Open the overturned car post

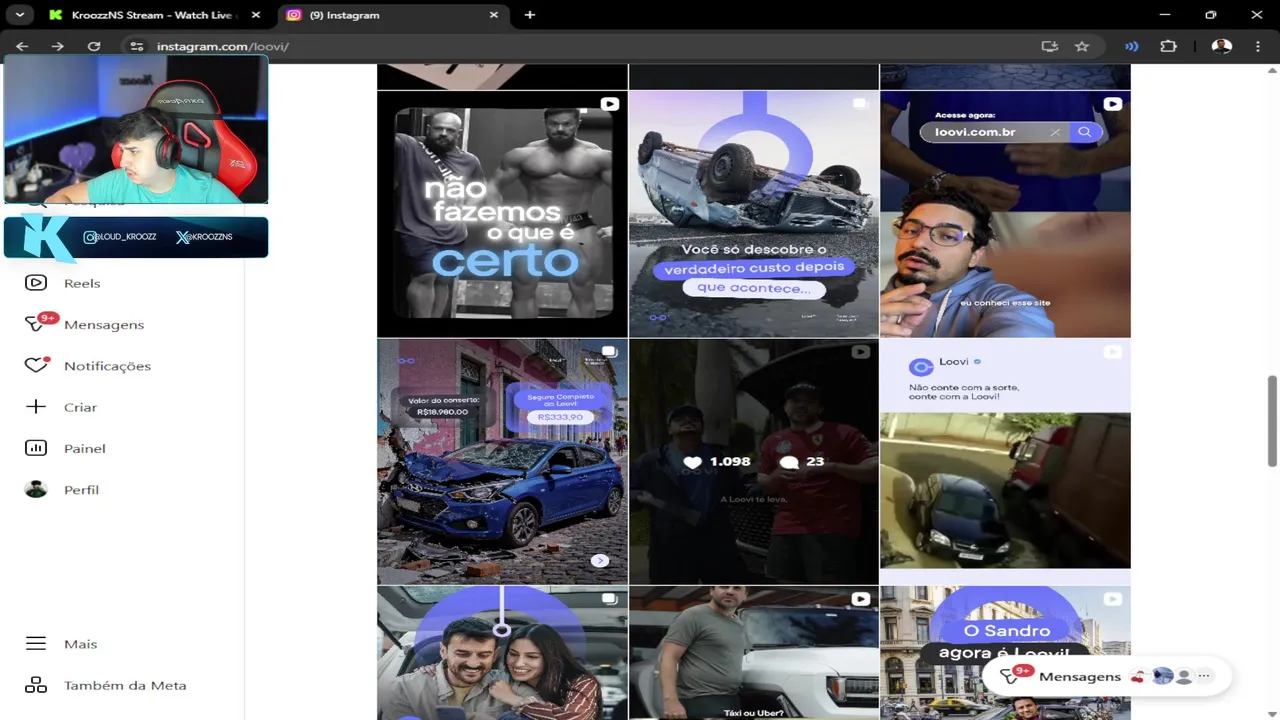coord(754,214)
